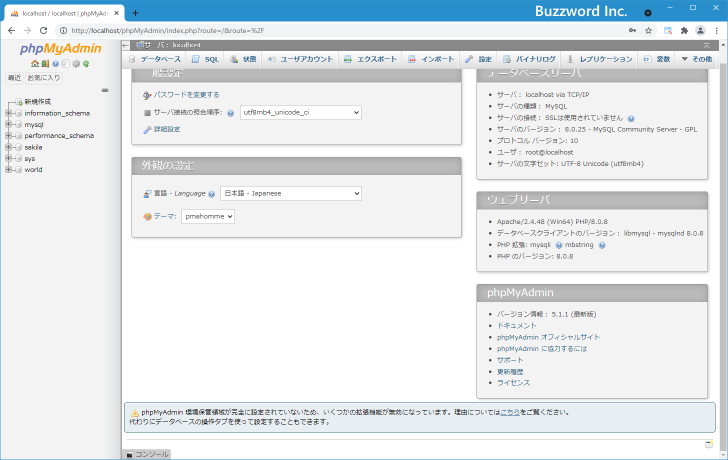The width and height of the screenshot is (728, 460).
Task: Click the sakila database icon in tree
Action: (x=19, y=147)
